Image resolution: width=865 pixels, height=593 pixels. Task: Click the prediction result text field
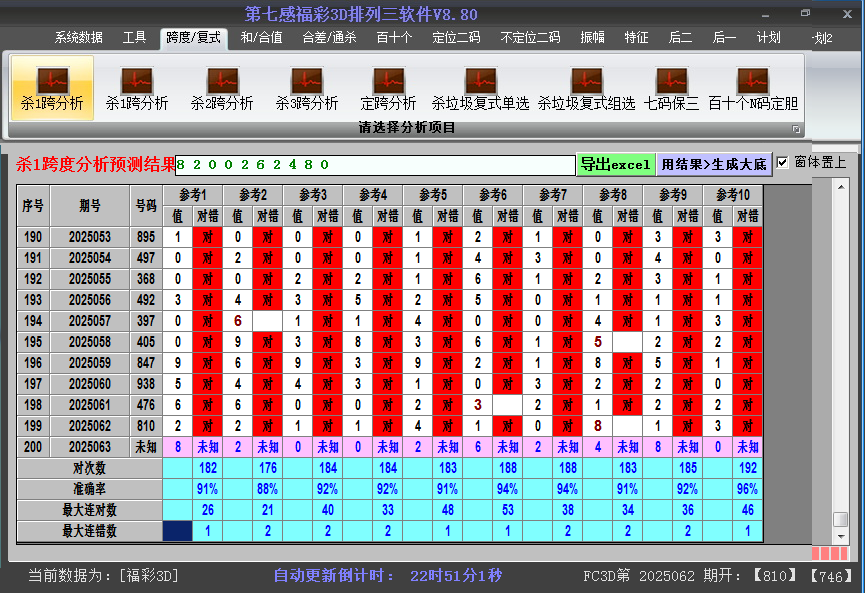pyautogui.click(x=375, y=165)
